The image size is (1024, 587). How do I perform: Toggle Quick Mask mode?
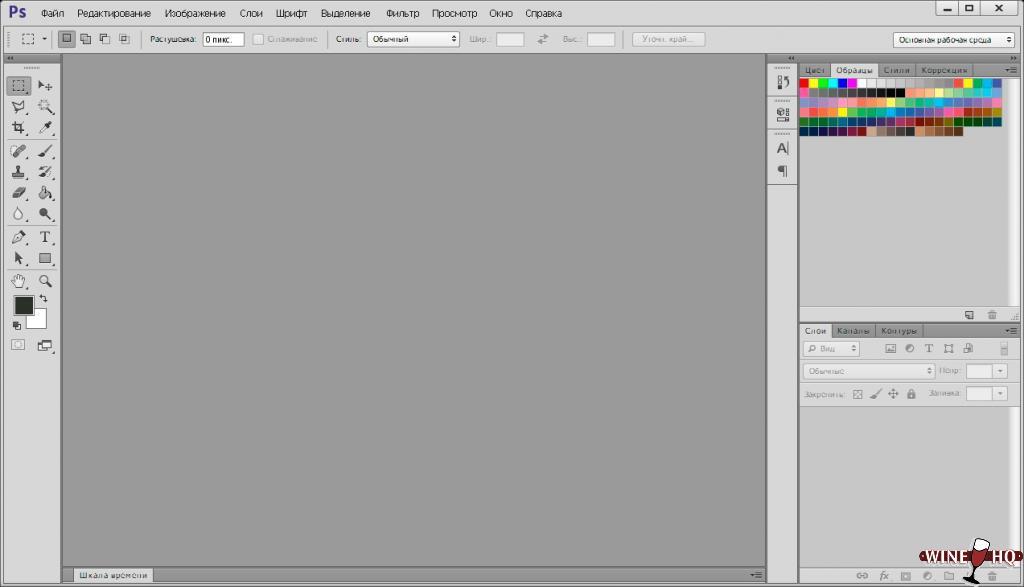click(16, 344)
